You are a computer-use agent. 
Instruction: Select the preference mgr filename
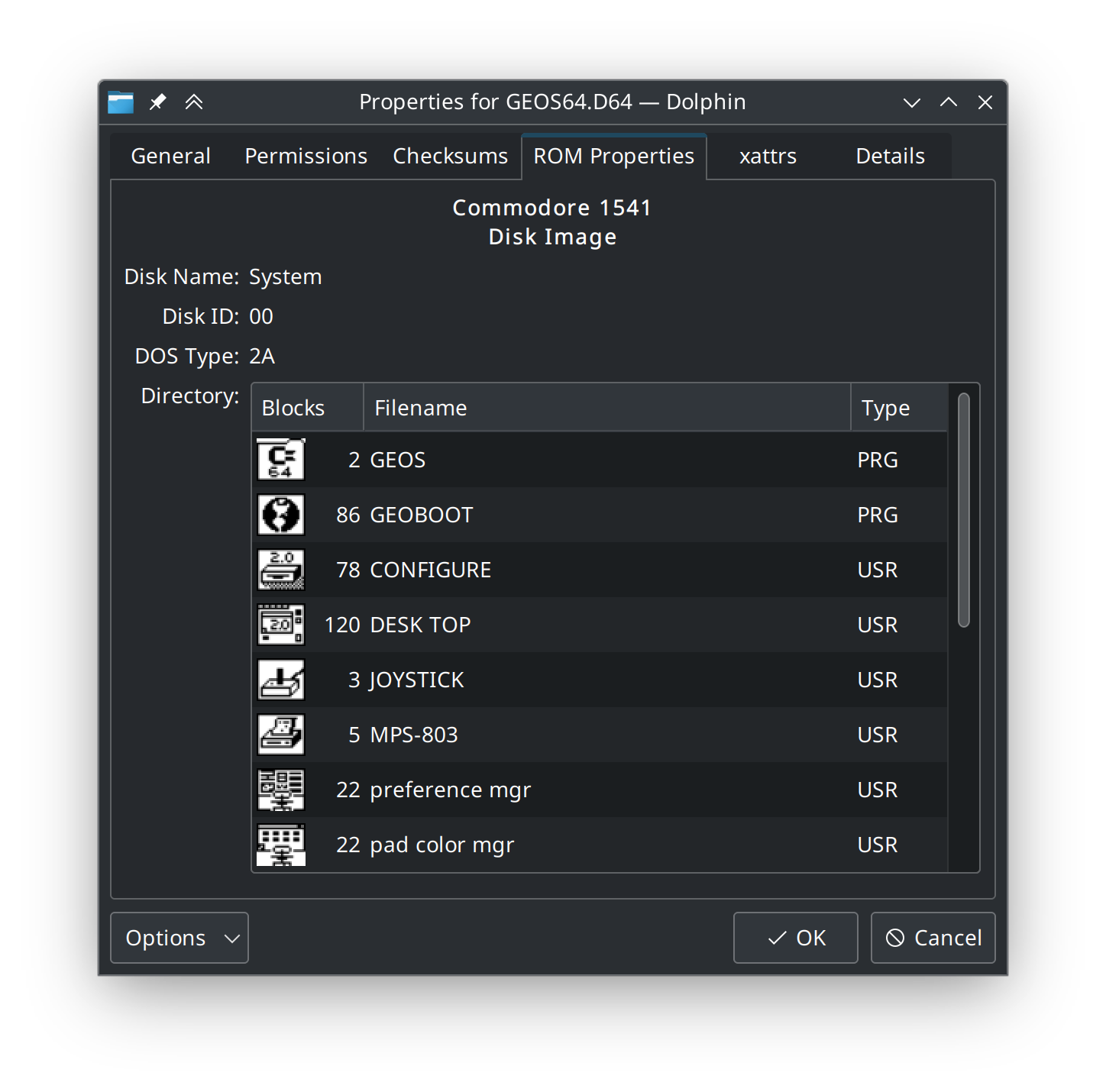point(451,790)
